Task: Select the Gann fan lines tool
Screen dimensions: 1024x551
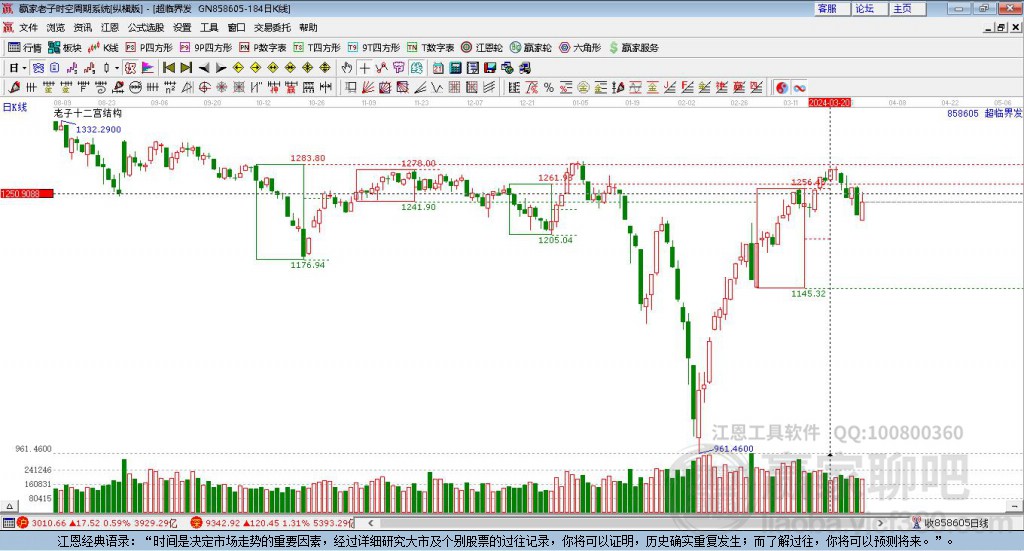Action: pyautogui.click(x=368, y=87)
